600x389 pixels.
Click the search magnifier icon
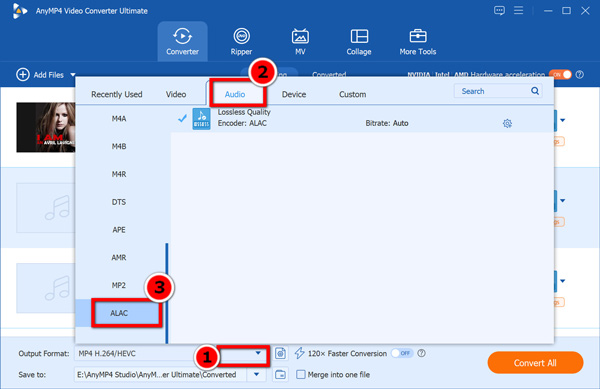click(535, 91)
